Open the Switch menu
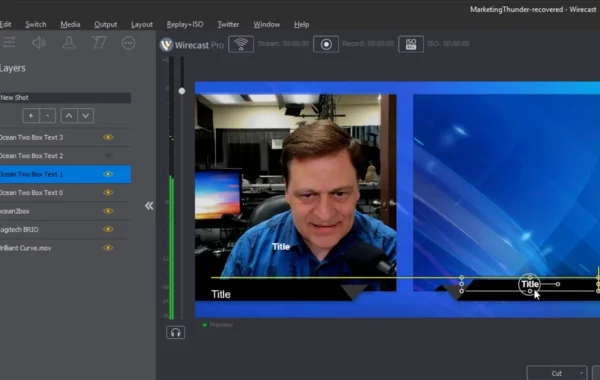 tap(36, 24)
